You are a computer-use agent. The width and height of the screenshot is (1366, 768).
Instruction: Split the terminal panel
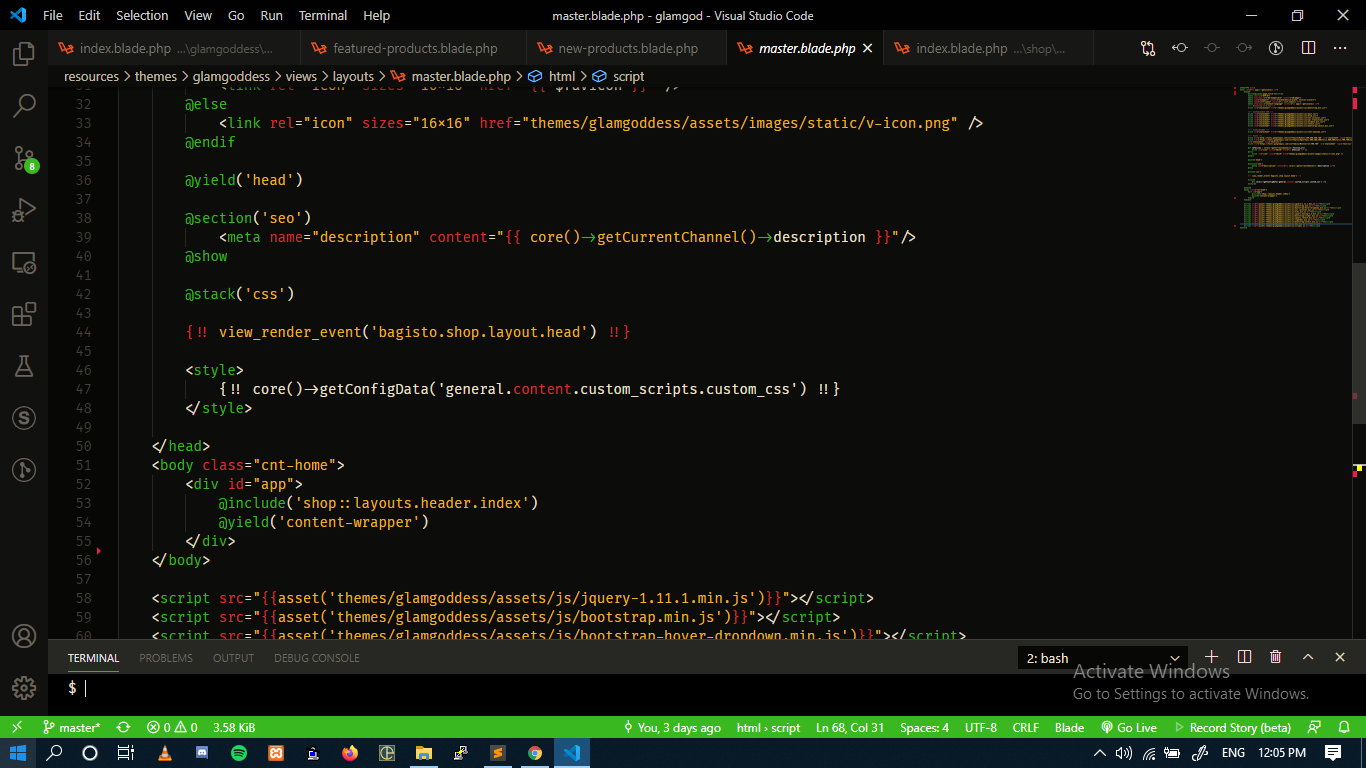pos(1244,657)
